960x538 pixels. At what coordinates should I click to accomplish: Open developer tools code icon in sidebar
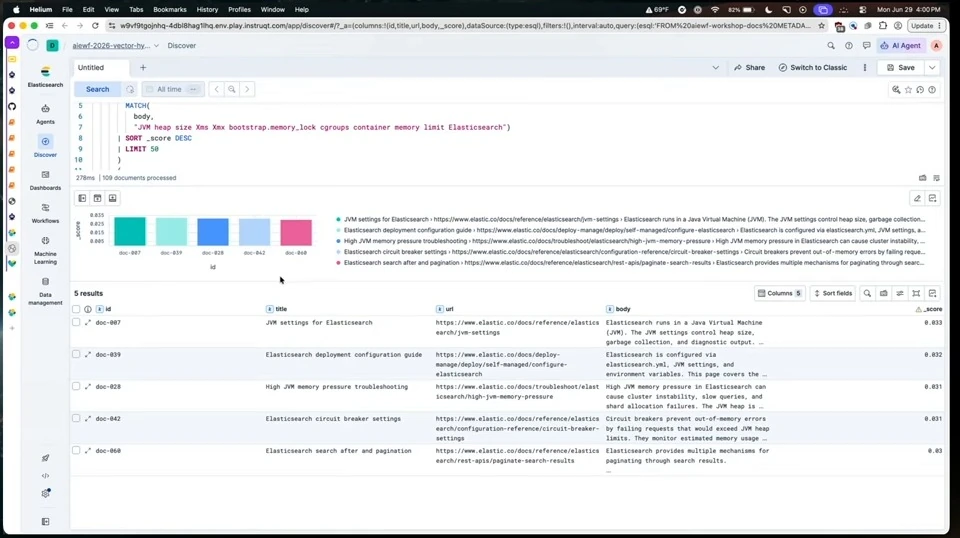[x=45, y=476]
